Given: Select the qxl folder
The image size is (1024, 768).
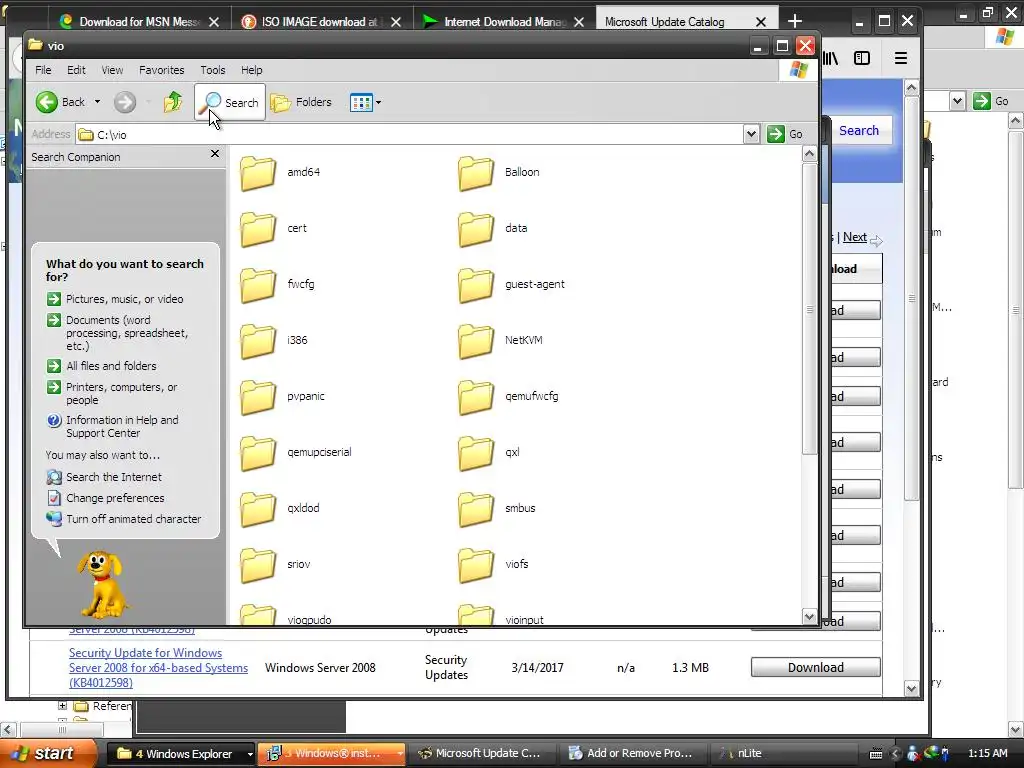Looking at the screenshot, I should pyautogui.click(x=490, y=453).
